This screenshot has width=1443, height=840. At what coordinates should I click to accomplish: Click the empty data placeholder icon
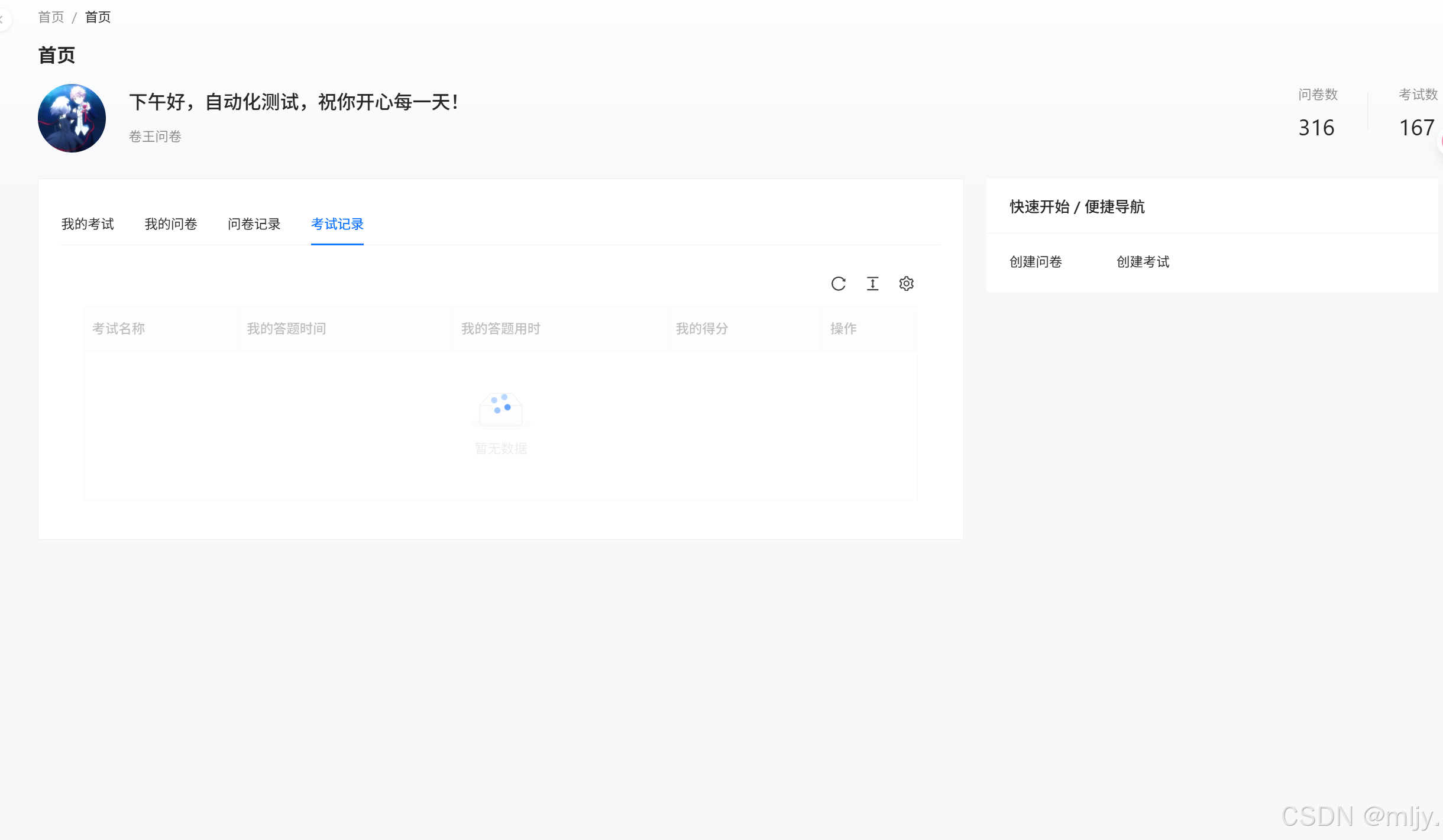[501, 409]
